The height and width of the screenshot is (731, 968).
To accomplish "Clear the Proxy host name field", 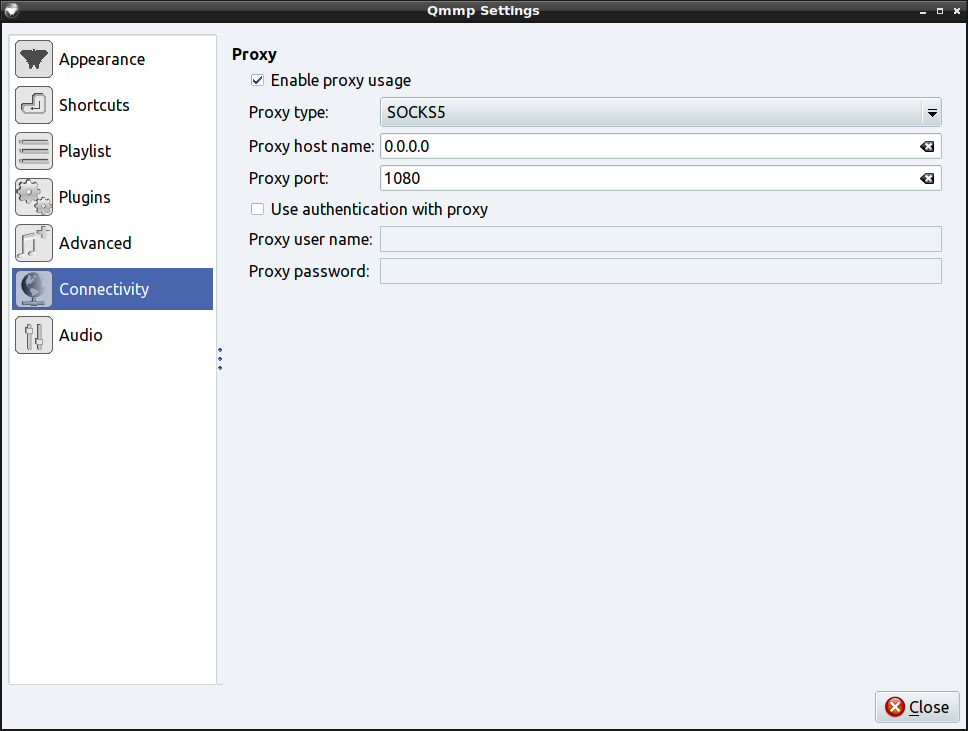I will tap(927, 147).
